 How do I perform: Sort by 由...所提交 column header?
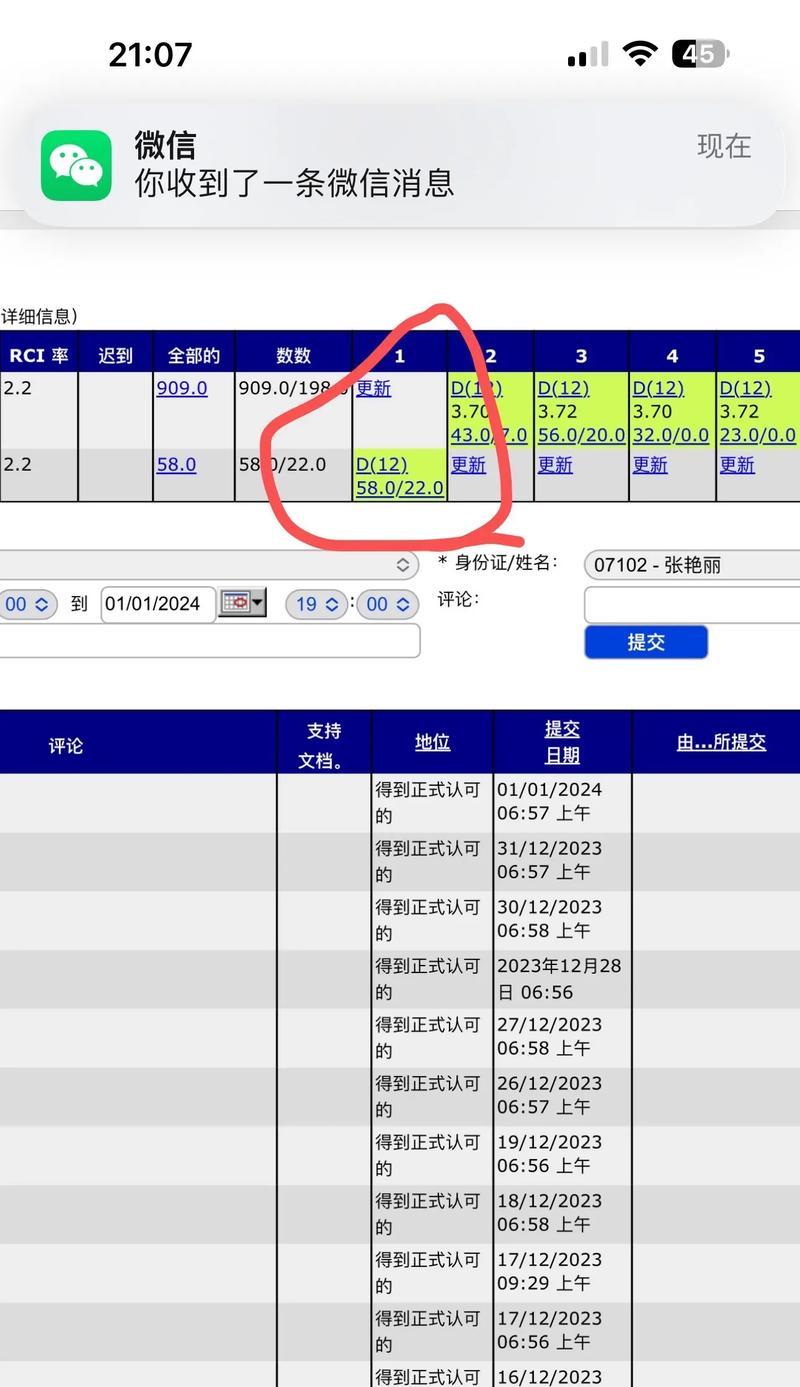[721, 742]
